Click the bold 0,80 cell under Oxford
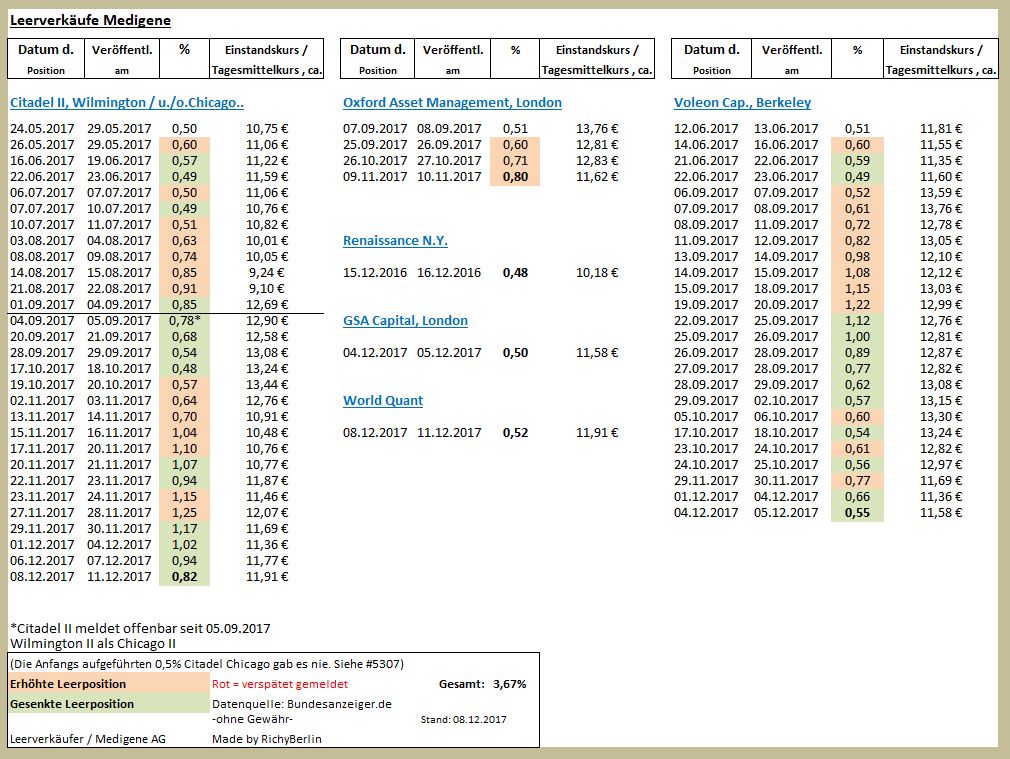The image size is (1010, 759). 516,176
